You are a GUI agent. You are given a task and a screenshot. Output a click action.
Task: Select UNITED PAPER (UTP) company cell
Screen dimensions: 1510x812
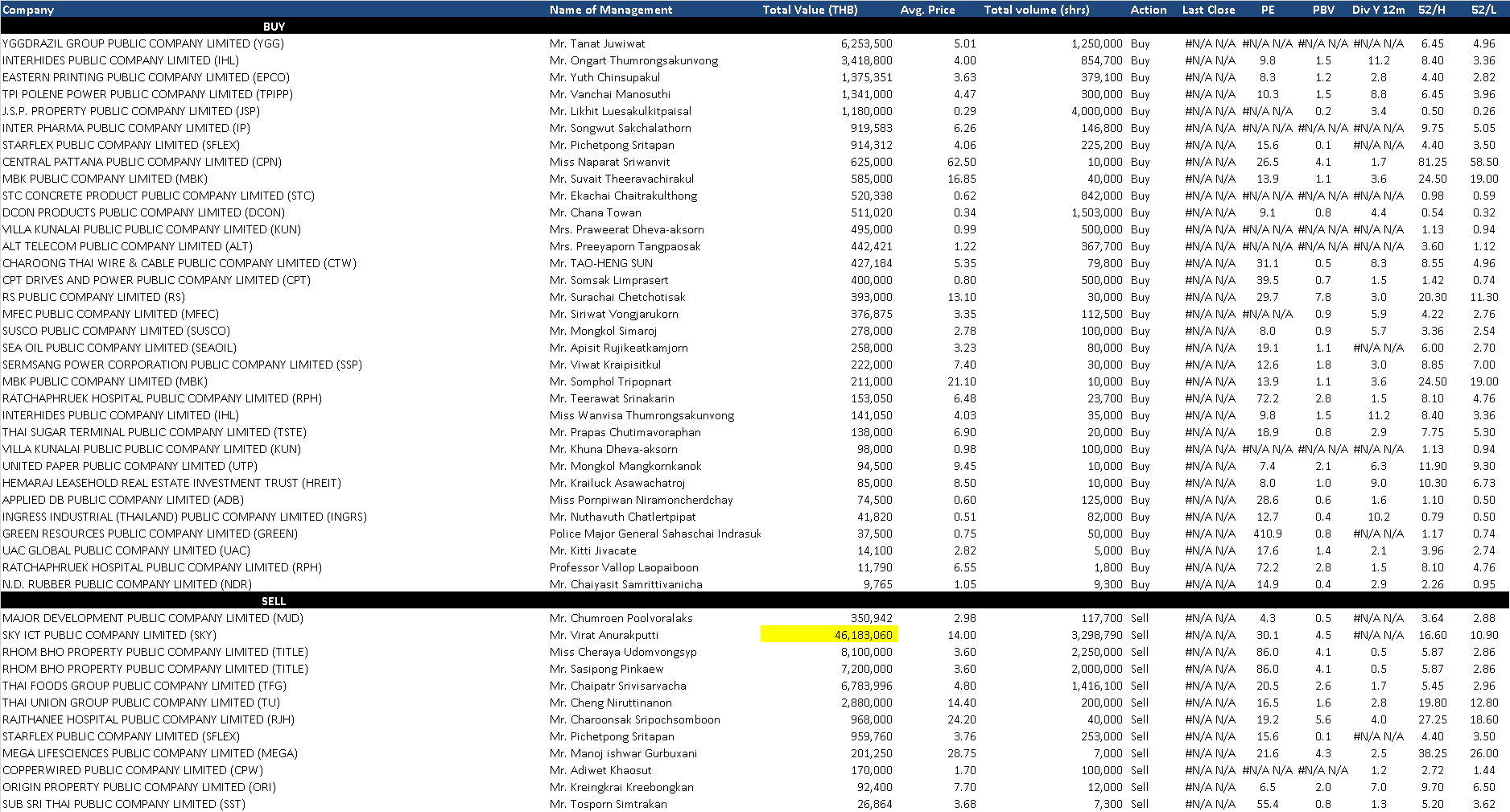click(x=130, y=466)
